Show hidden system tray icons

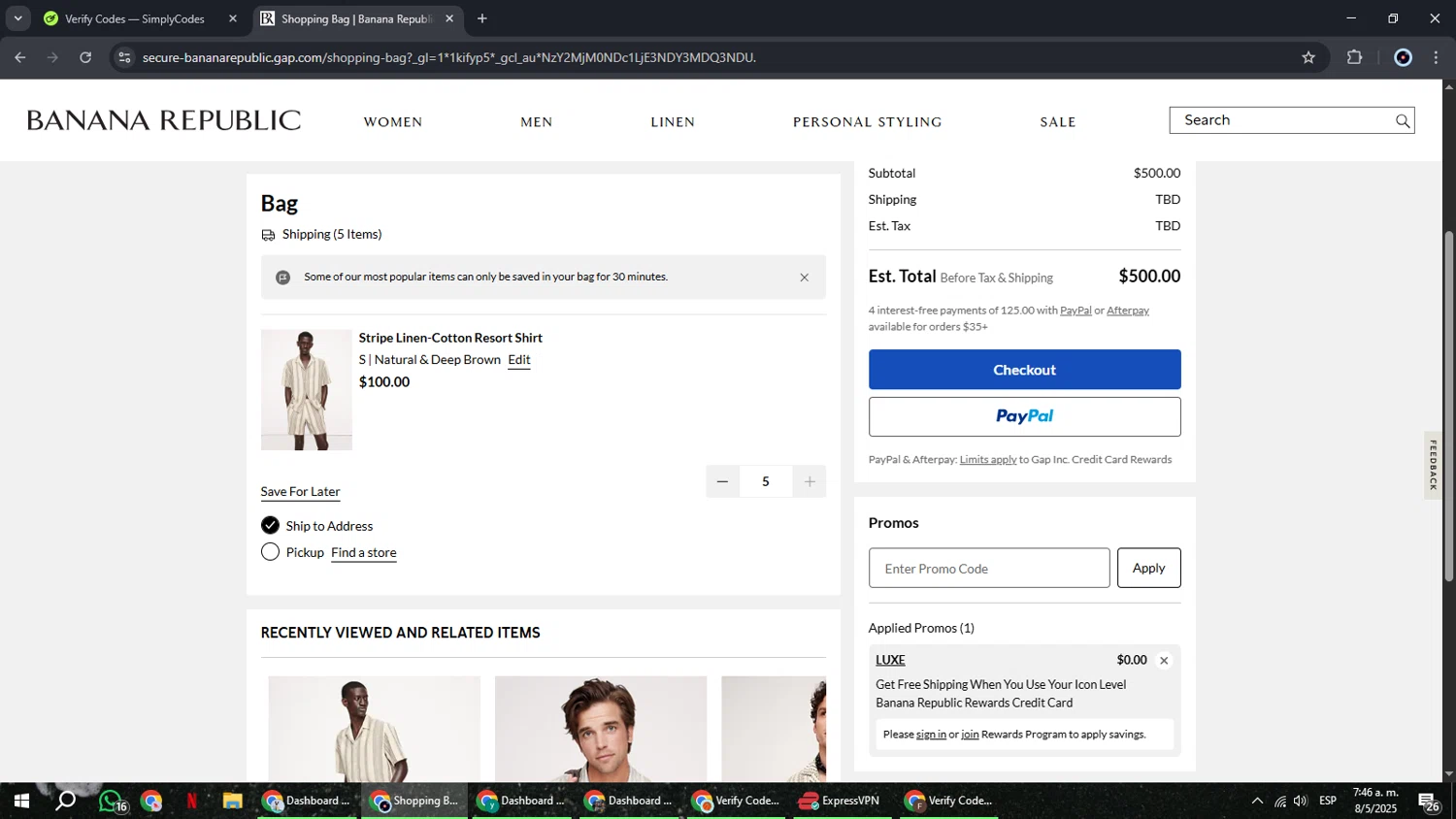1257,802
